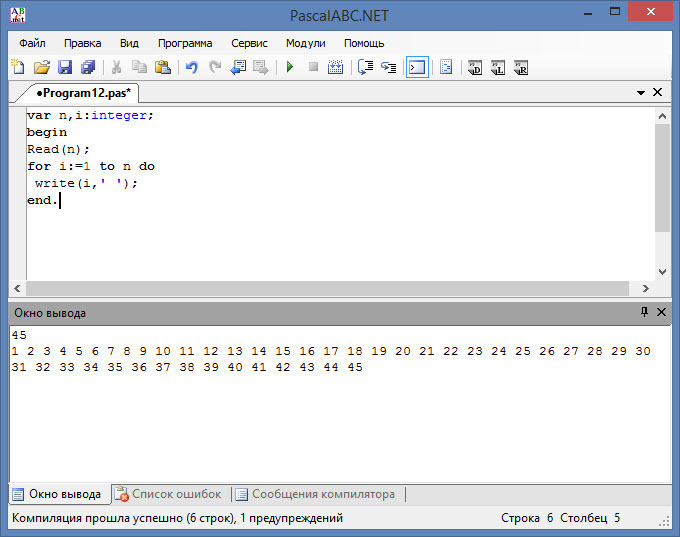Toggle the output window toolbar button

[x=417, y=67]
